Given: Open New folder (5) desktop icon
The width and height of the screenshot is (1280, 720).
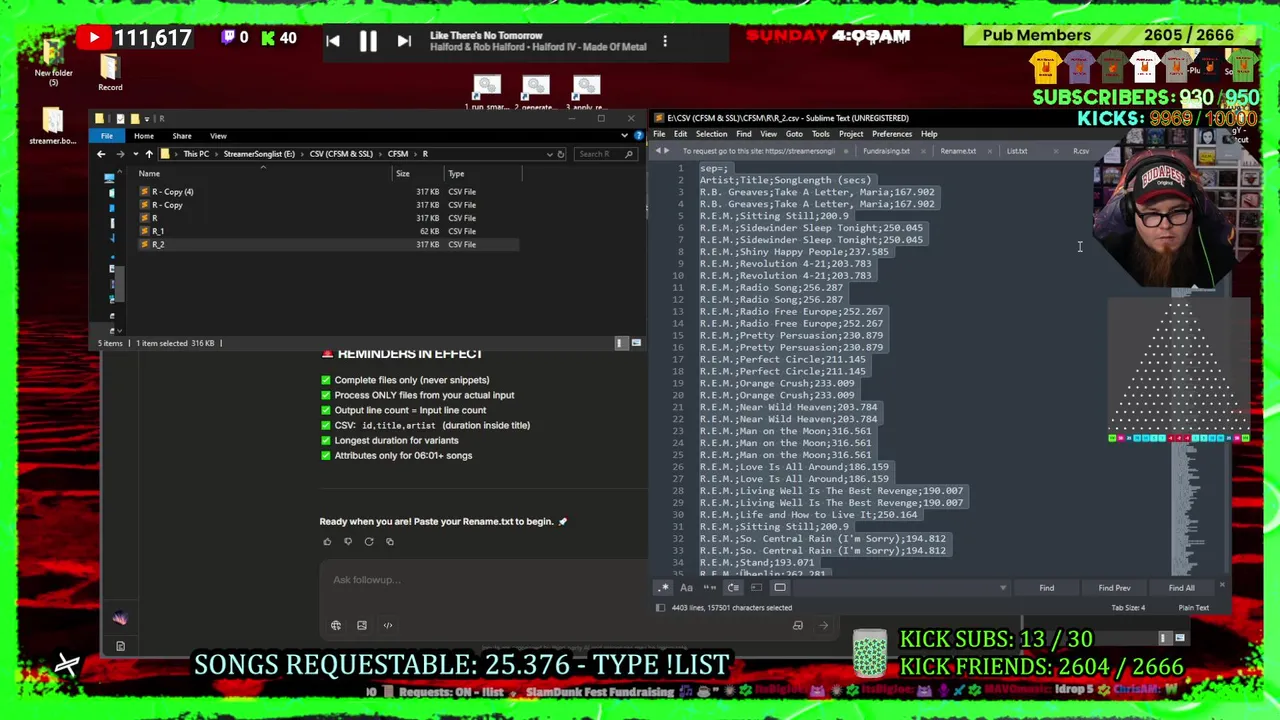Looking at the screenshot, I should coord(53,63).
